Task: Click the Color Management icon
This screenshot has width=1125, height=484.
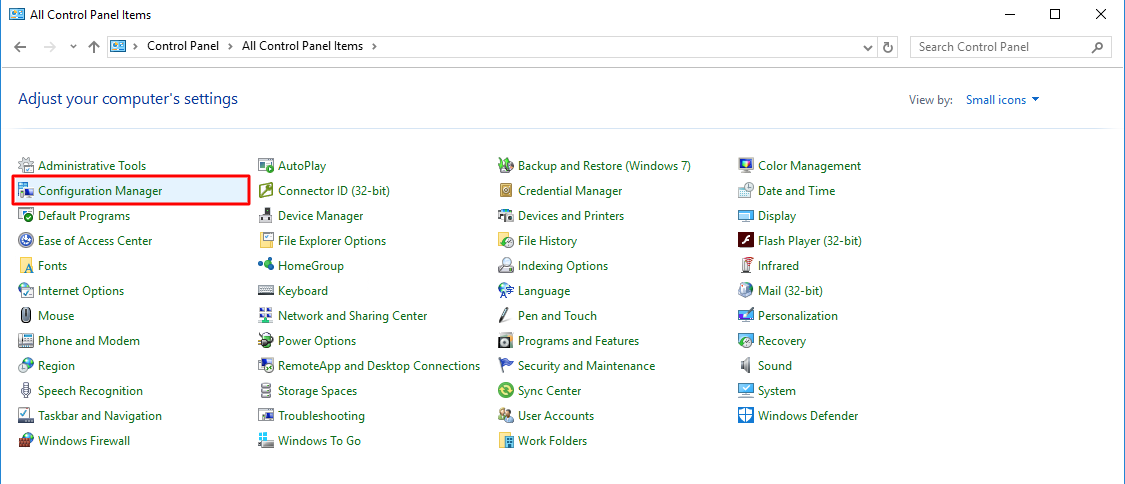Action: pos(746,166)
